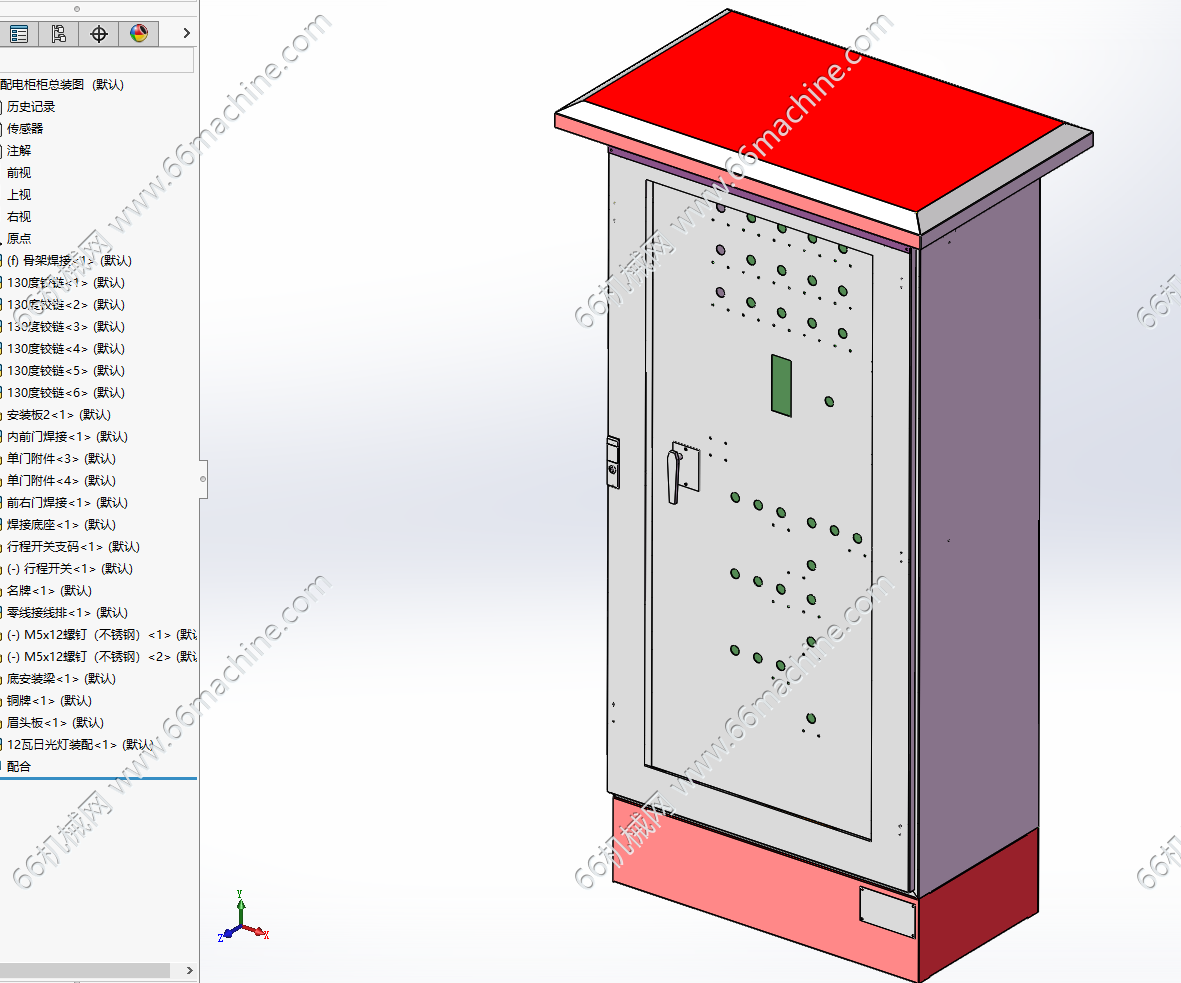Click the green rectangular cutout on the door
This screenshot has width=1181, height=983.
(x=781, y=385)
